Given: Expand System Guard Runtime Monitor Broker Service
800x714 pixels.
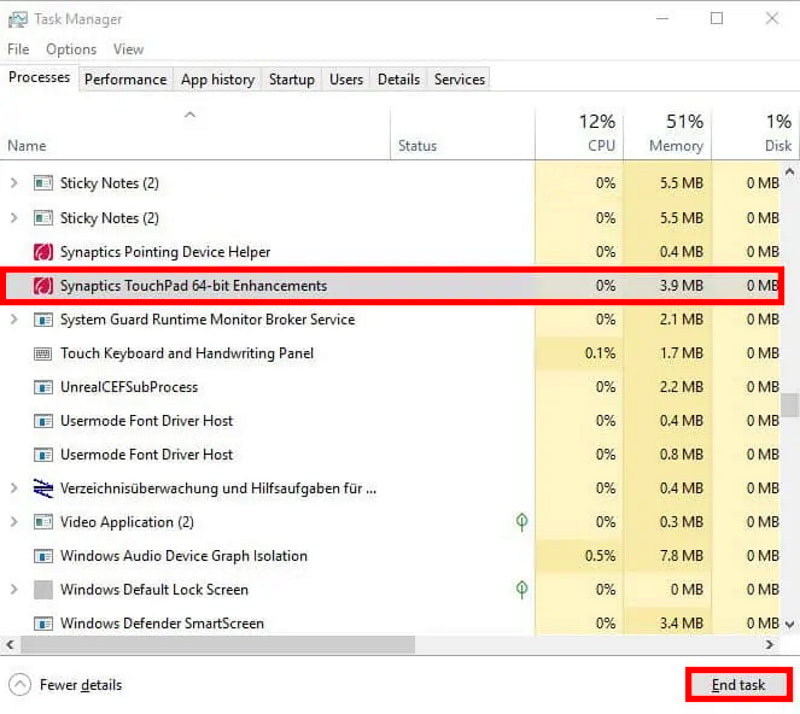Looking at the screenshot, I should pos(14,320).
